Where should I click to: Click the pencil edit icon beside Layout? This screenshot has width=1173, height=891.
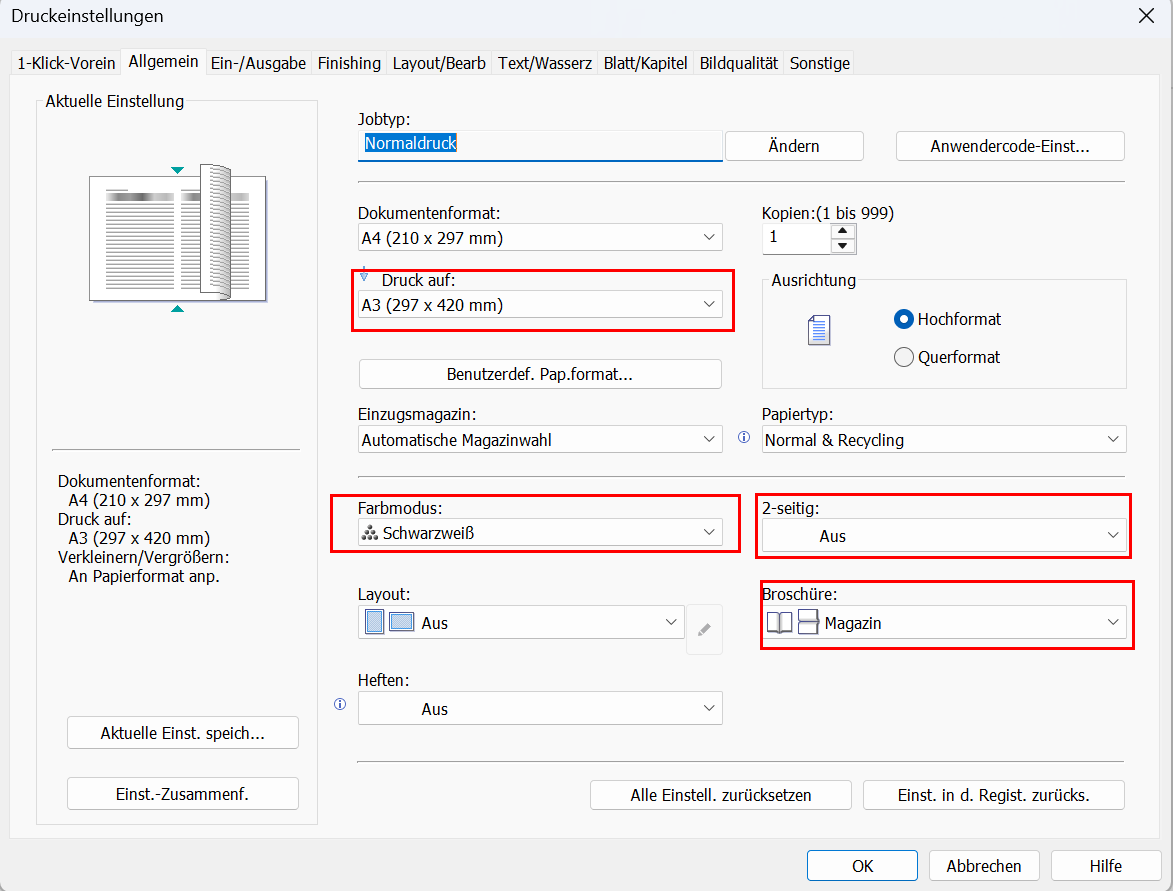pyautogui.click(x=704, y=630)
